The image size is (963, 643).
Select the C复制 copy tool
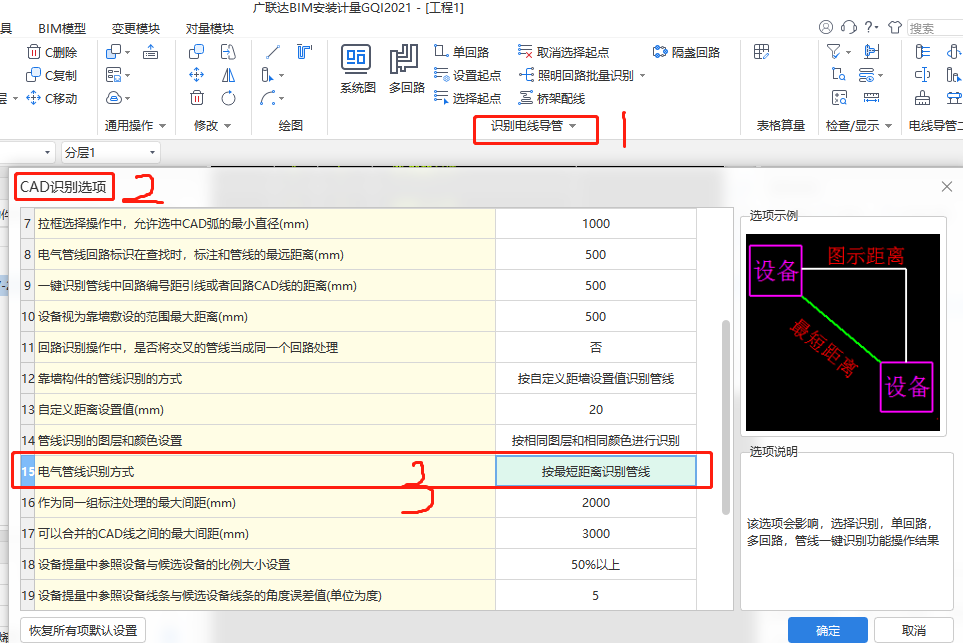pos(52,75)
